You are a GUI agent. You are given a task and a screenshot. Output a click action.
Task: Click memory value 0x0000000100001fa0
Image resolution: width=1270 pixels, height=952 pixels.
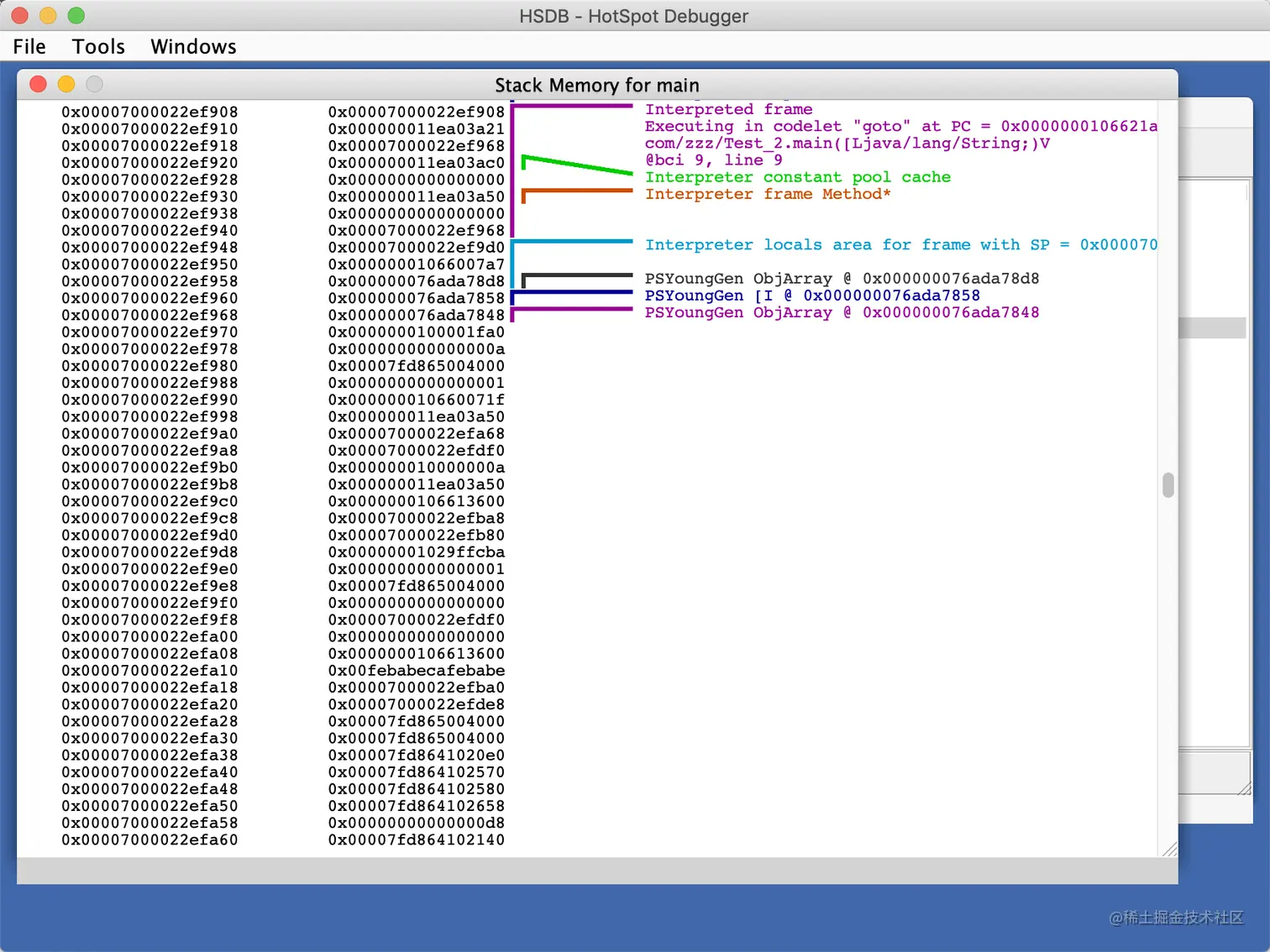417,332
